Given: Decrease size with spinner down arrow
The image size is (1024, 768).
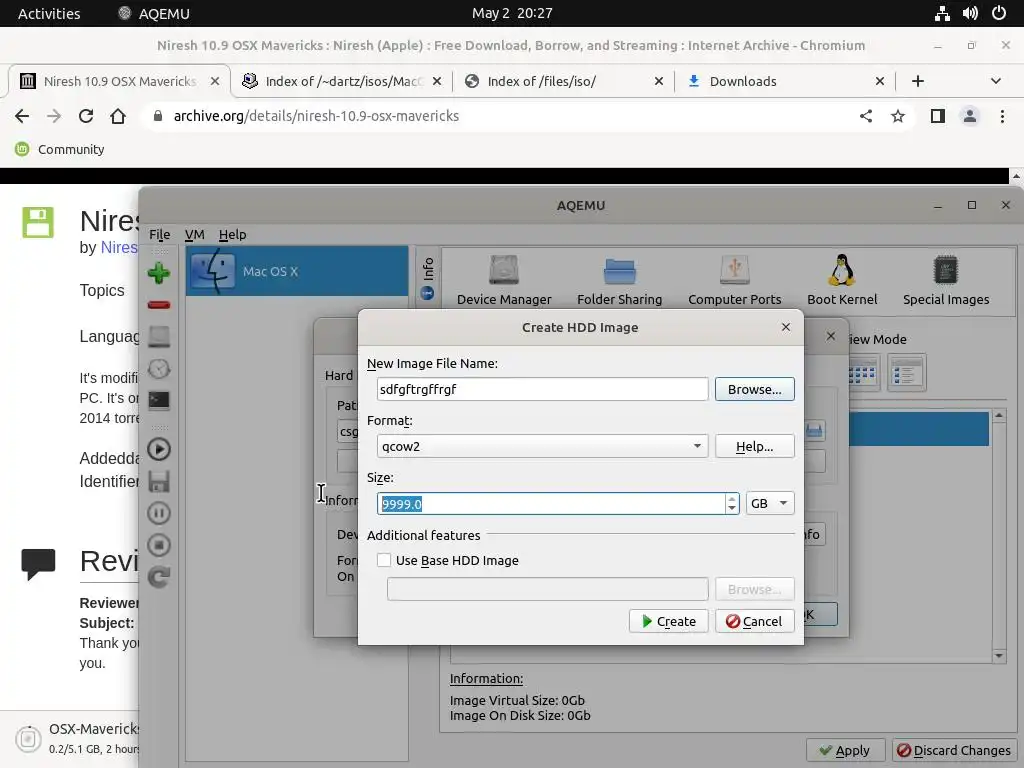Looking at the screenshot, I should [731, 509].
